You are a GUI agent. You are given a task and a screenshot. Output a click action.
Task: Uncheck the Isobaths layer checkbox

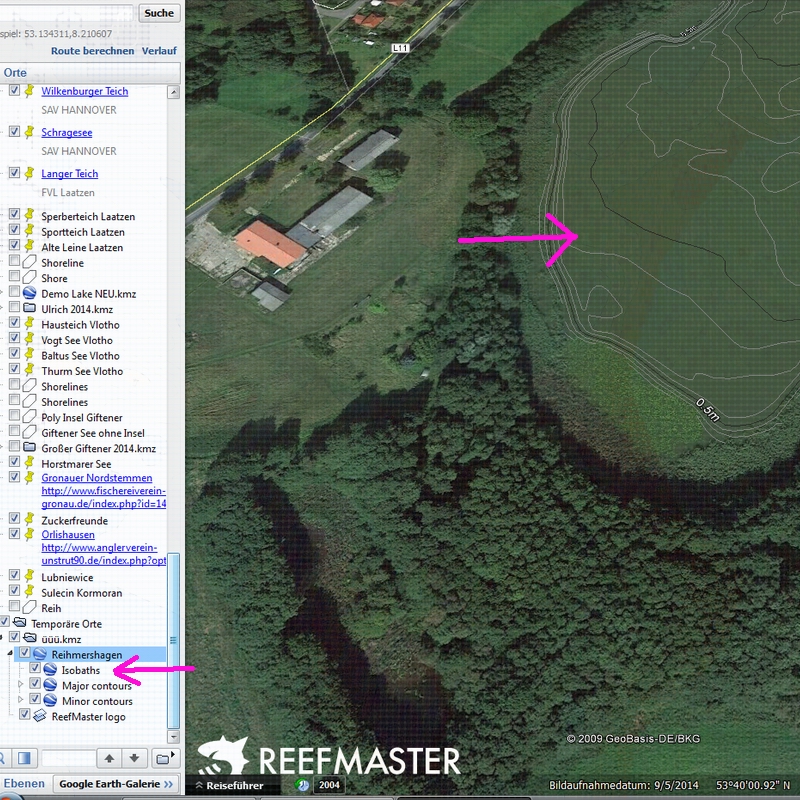point(35,670)
